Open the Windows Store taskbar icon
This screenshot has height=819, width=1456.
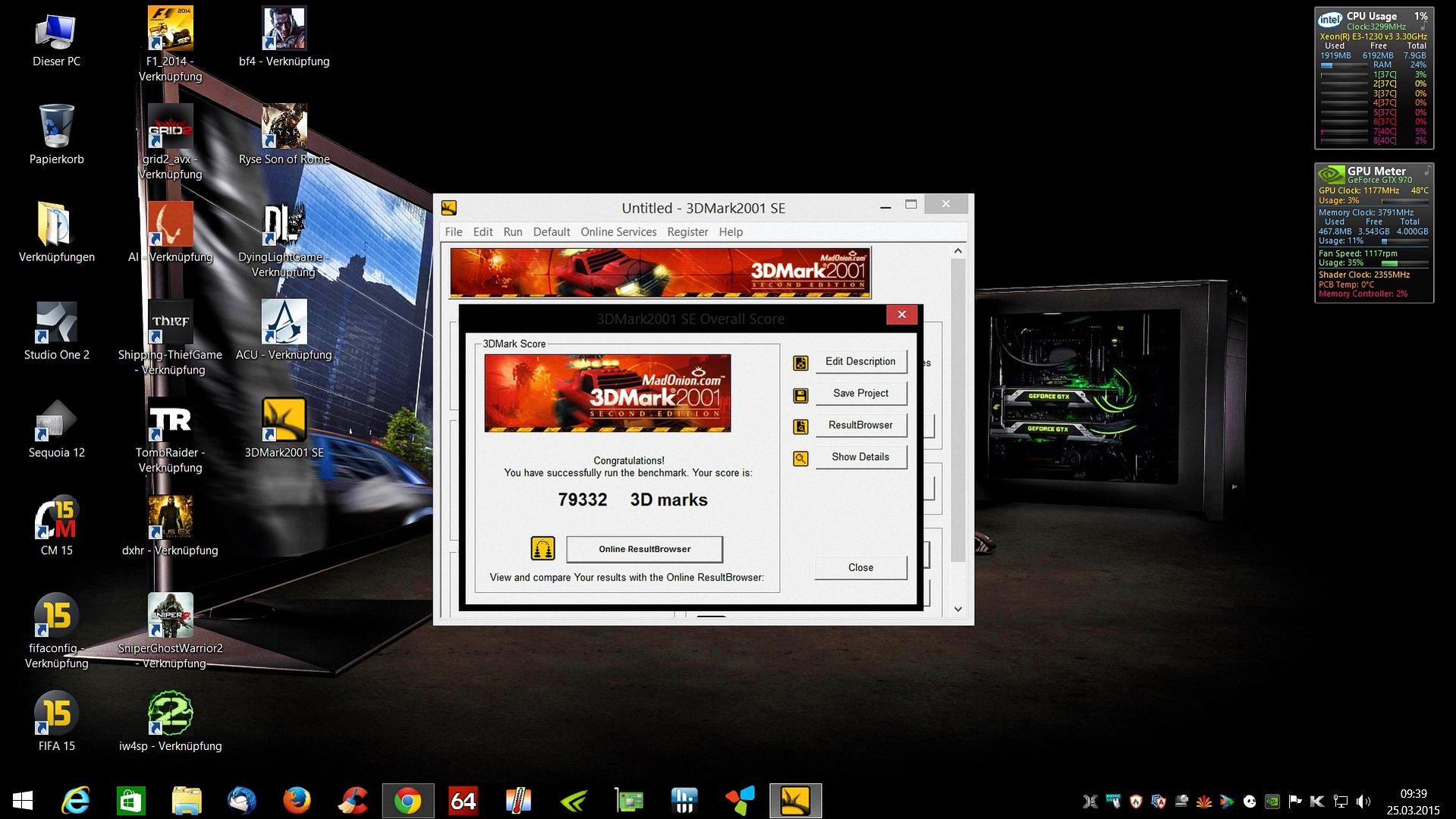click(131, 801)
